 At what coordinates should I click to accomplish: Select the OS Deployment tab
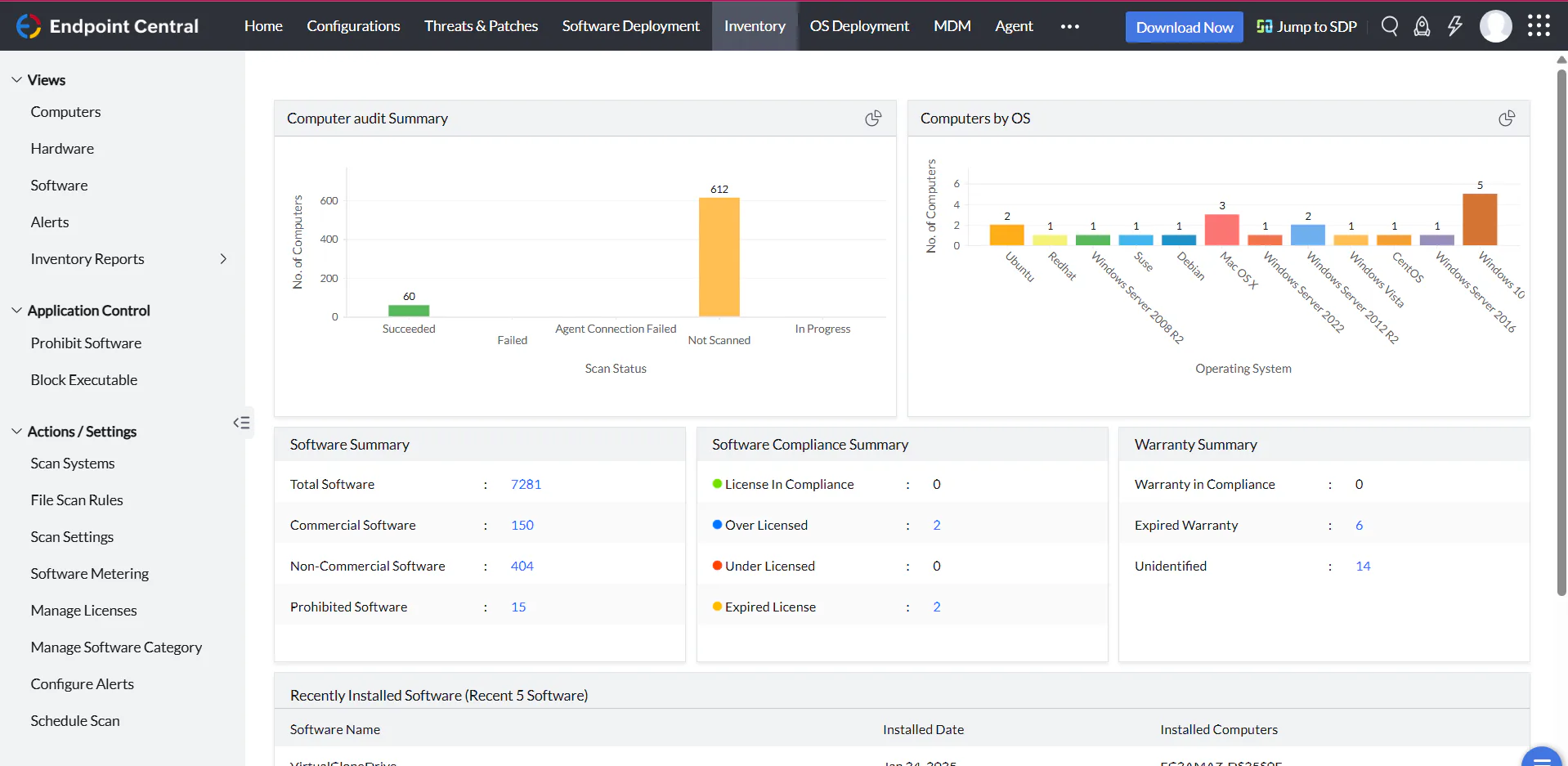[859, 26]
